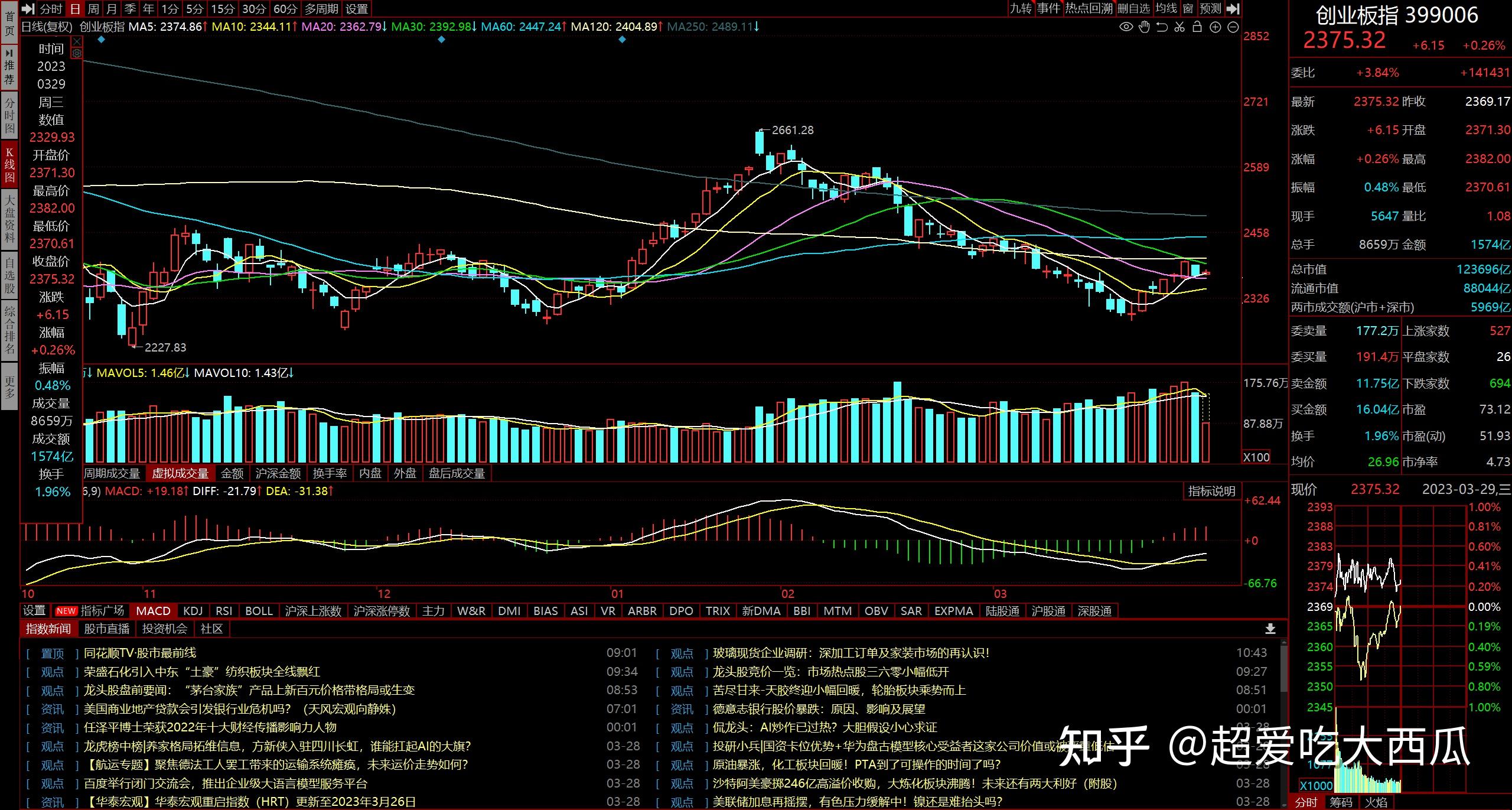Open 设置 in top period bar
Image resolution: width=1512 pixels, height=810 pixels.
[357, 9]
